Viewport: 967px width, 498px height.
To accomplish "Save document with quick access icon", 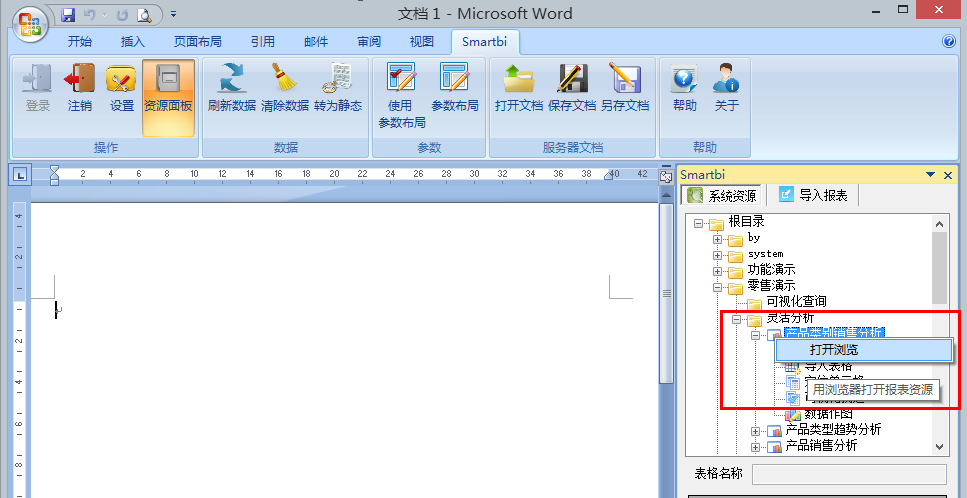I will click(68, 14).
